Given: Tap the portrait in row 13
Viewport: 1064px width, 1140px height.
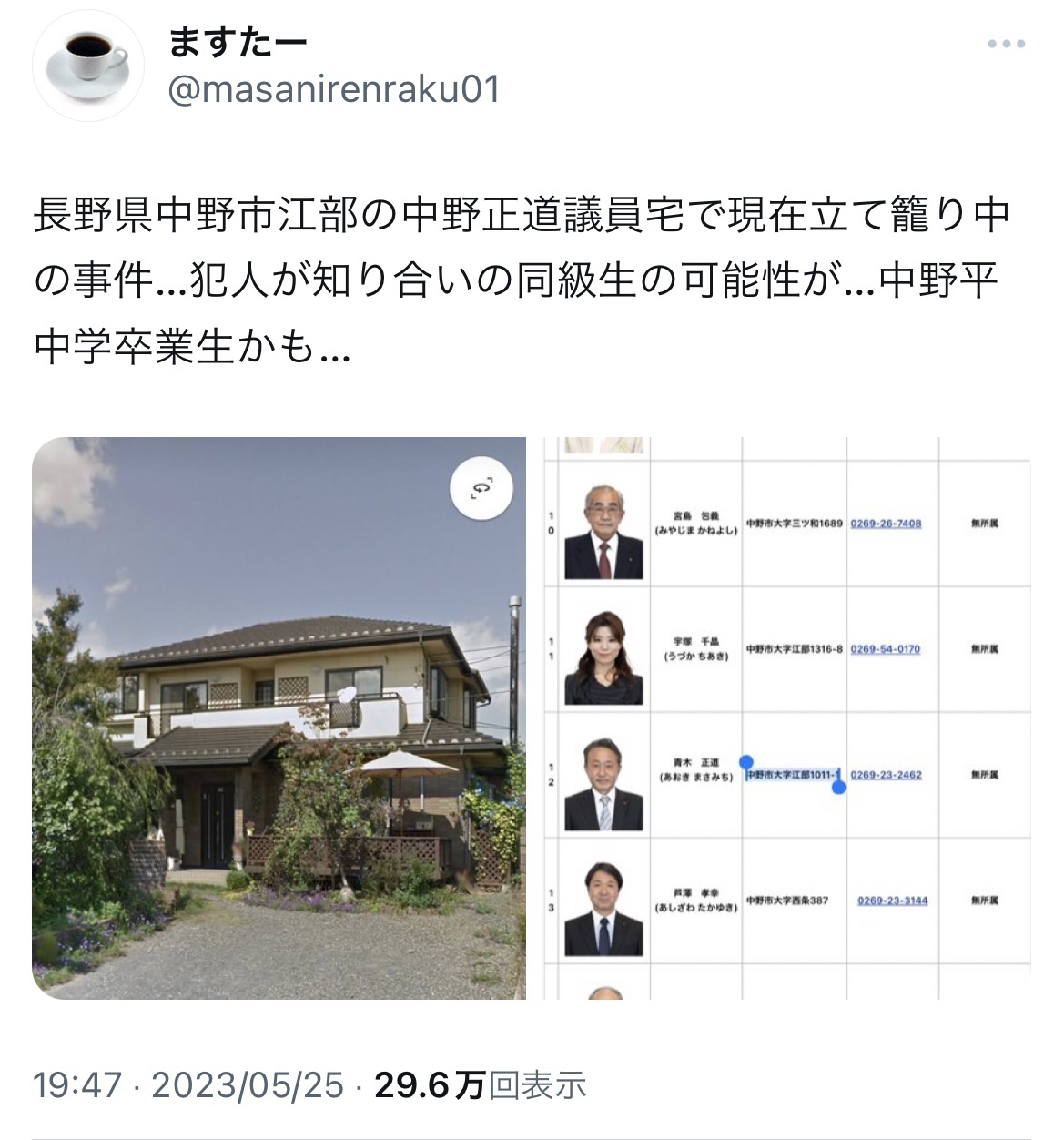Looking at the screenshot, I should tap(603, 907).
